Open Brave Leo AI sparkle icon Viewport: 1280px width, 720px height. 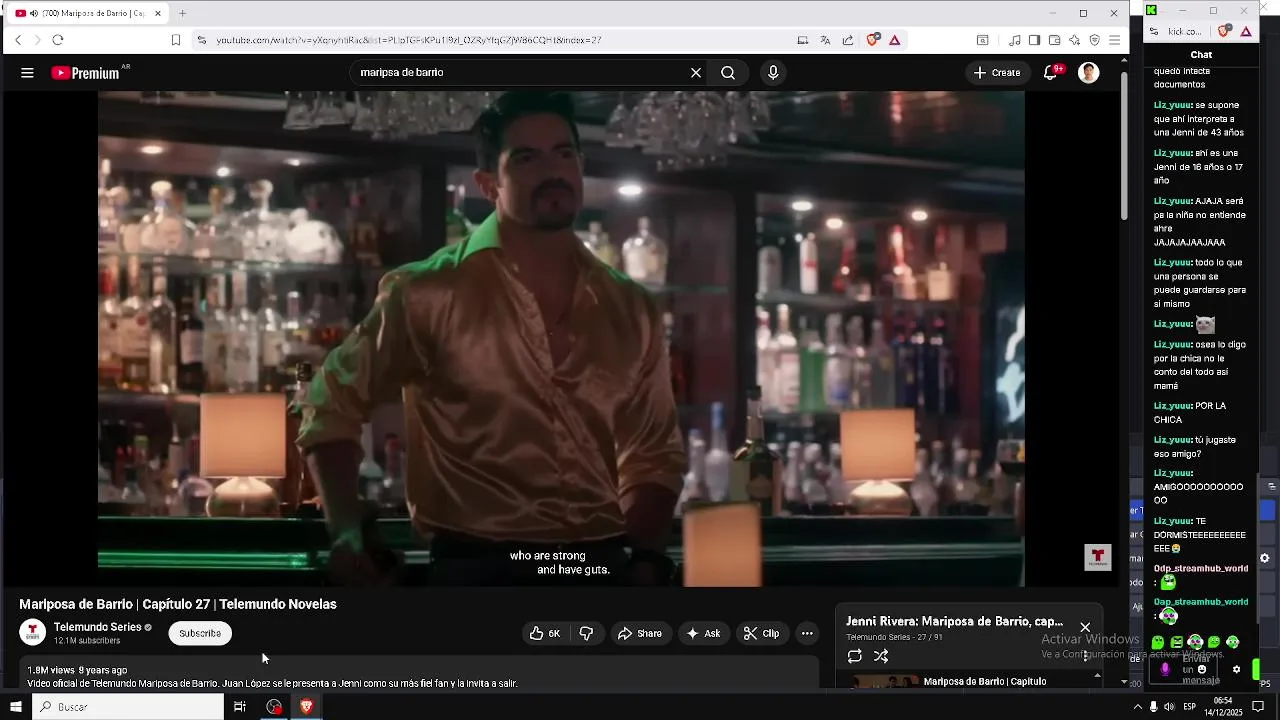coord(1074,40)
